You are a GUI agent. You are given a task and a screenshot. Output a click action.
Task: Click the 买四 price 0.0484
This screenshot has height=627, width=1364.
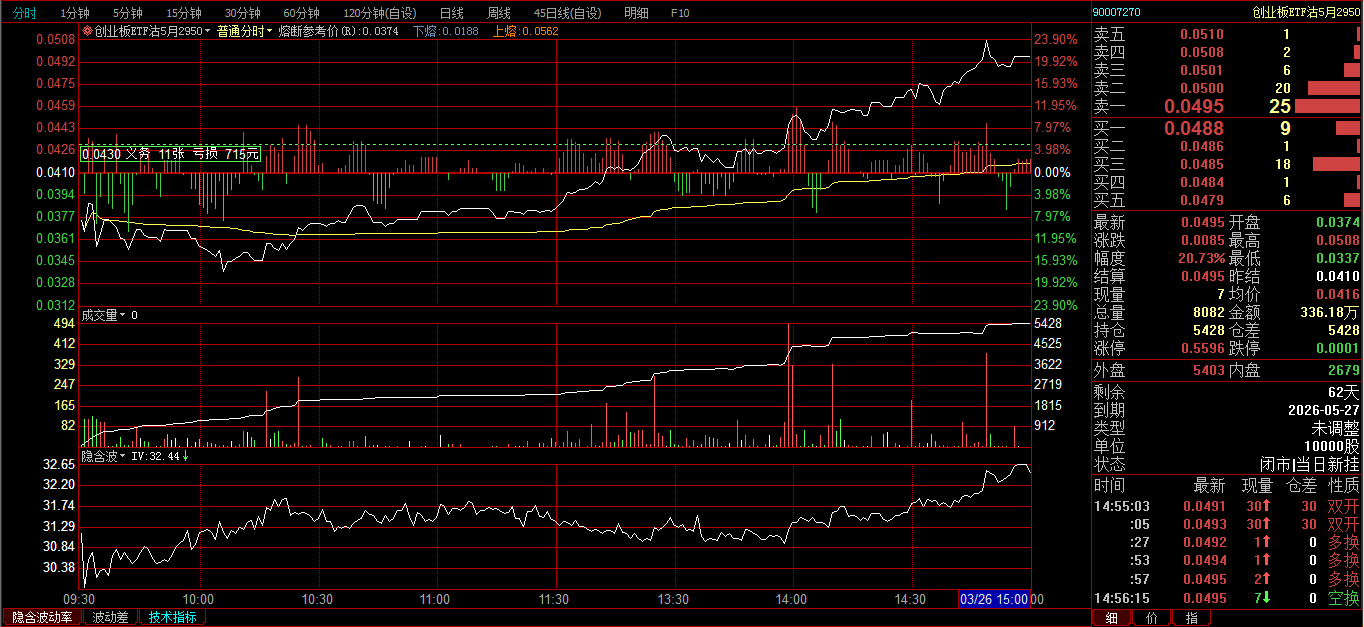(1201, 182)
